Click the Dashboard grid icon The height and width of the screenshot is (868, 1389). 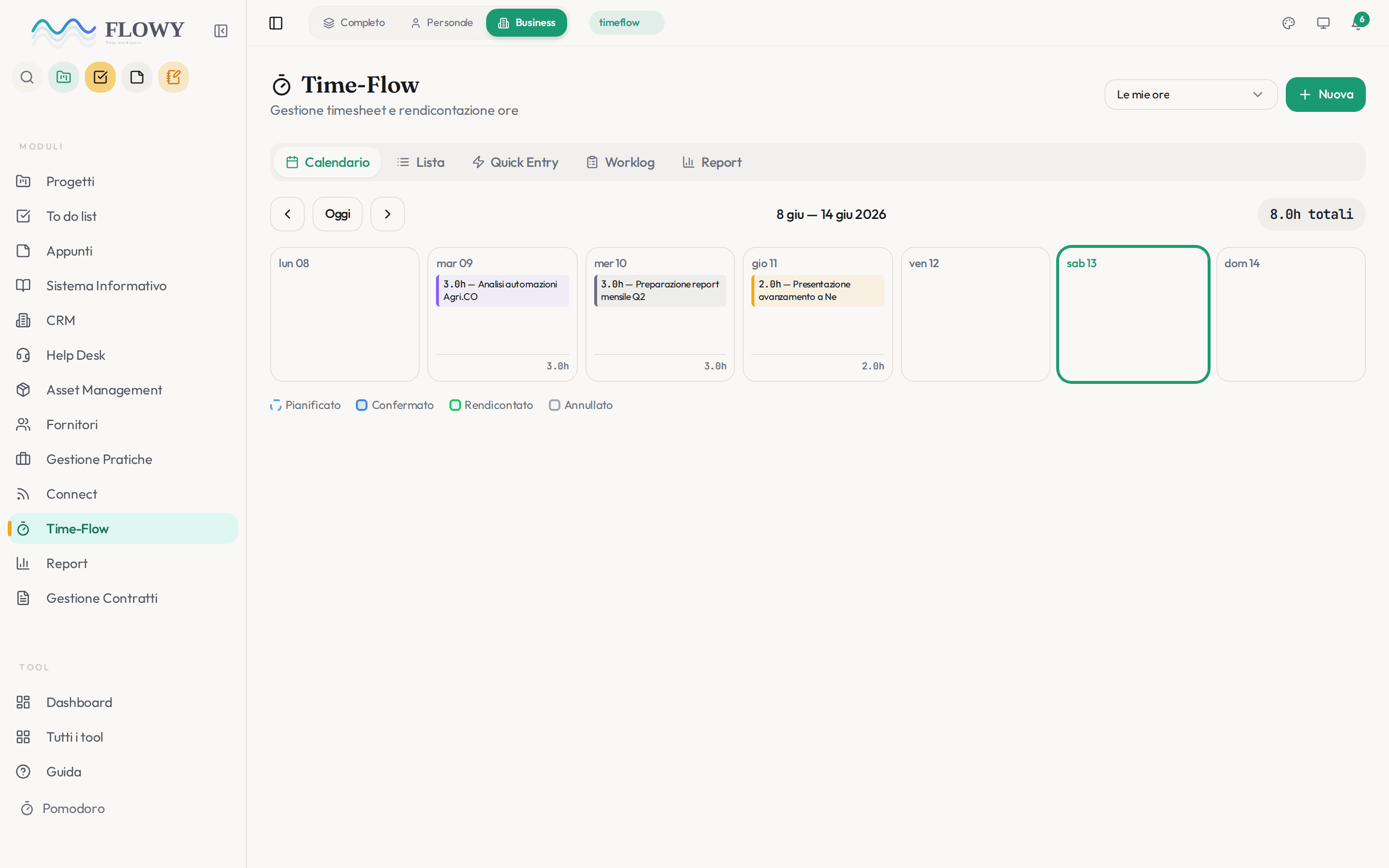coord(23,703)
